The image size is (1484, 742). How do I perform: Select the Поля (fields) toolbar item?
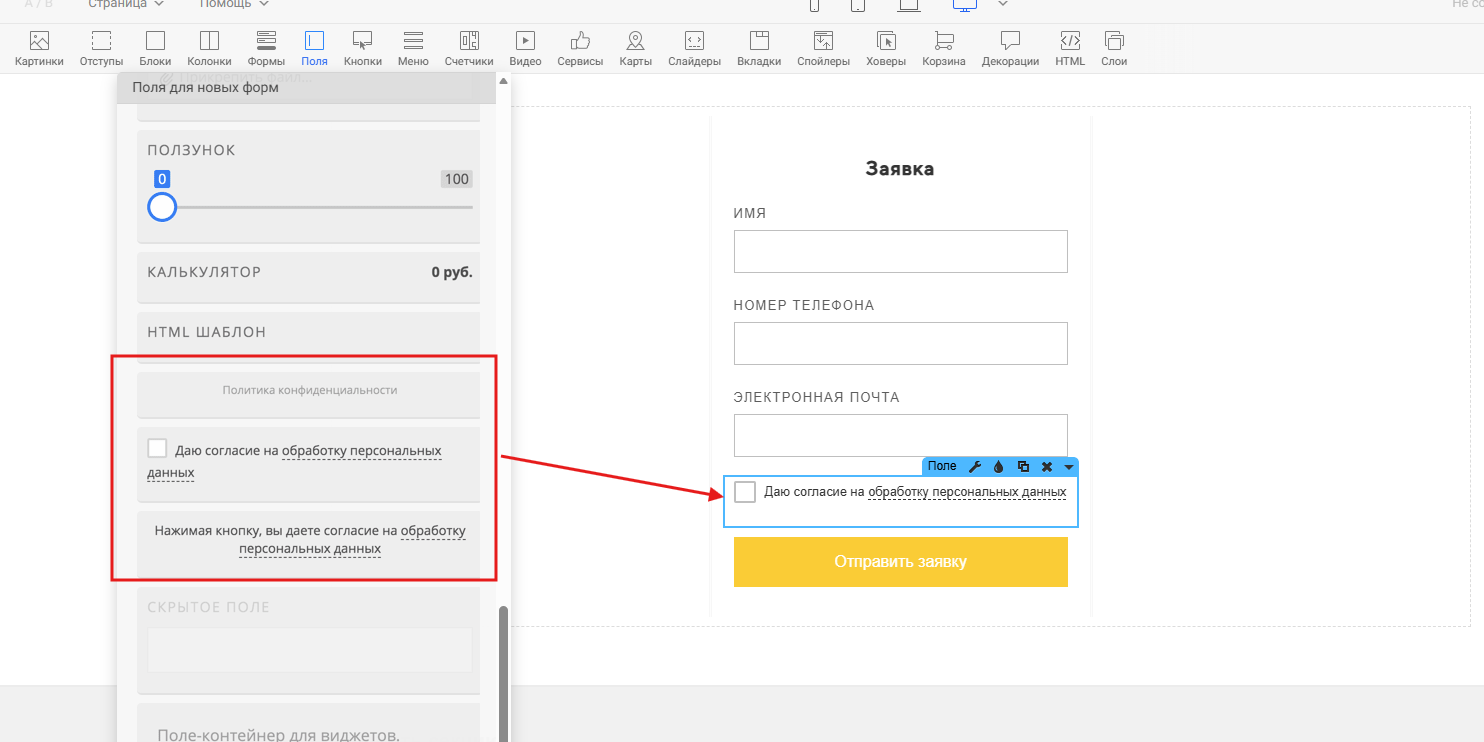click(314, 49)
